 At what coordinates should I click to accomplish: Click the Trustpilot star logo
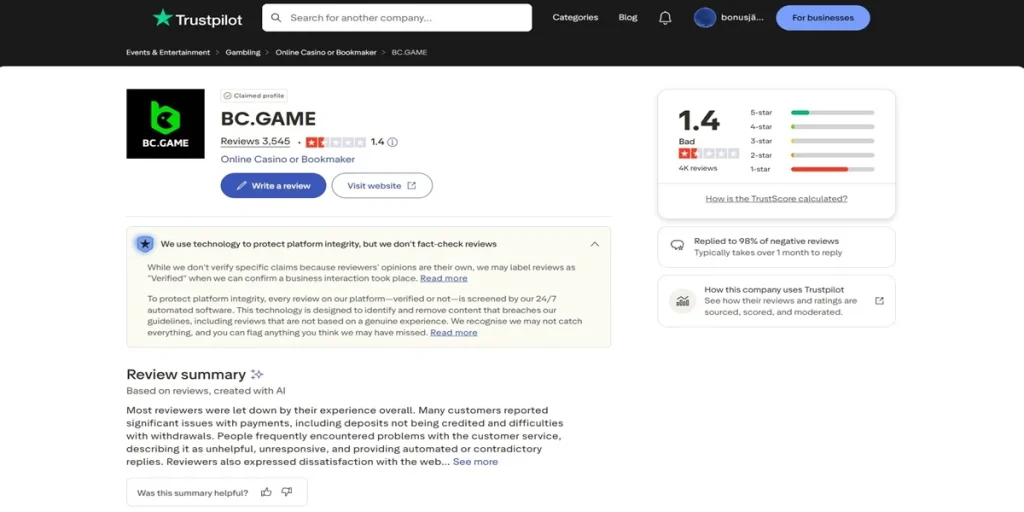tap(162, 18)
